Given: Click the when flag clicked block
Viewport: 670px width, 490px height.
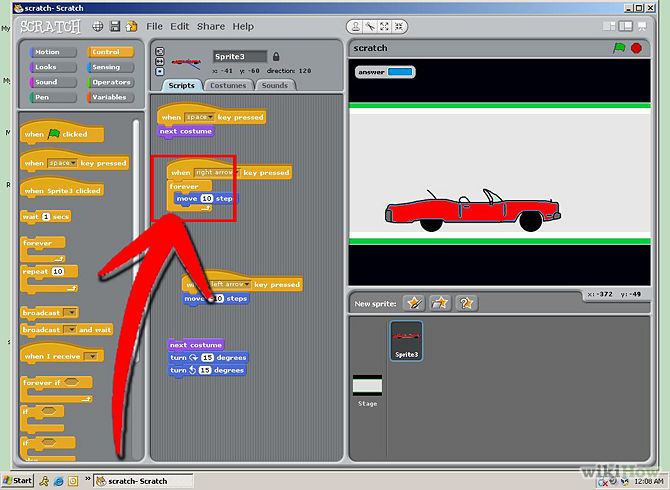Looking at the screenshot, I should tap(62, 132).
